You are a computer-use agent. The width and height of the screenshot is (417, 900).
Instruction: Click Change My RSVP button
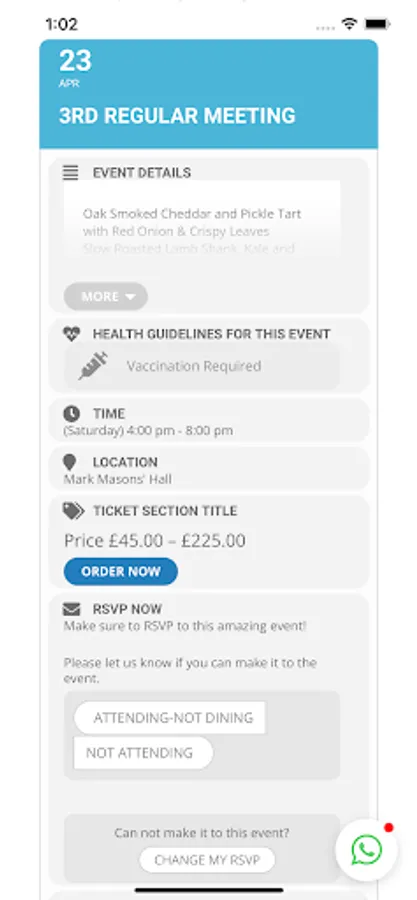pos(207,860)
